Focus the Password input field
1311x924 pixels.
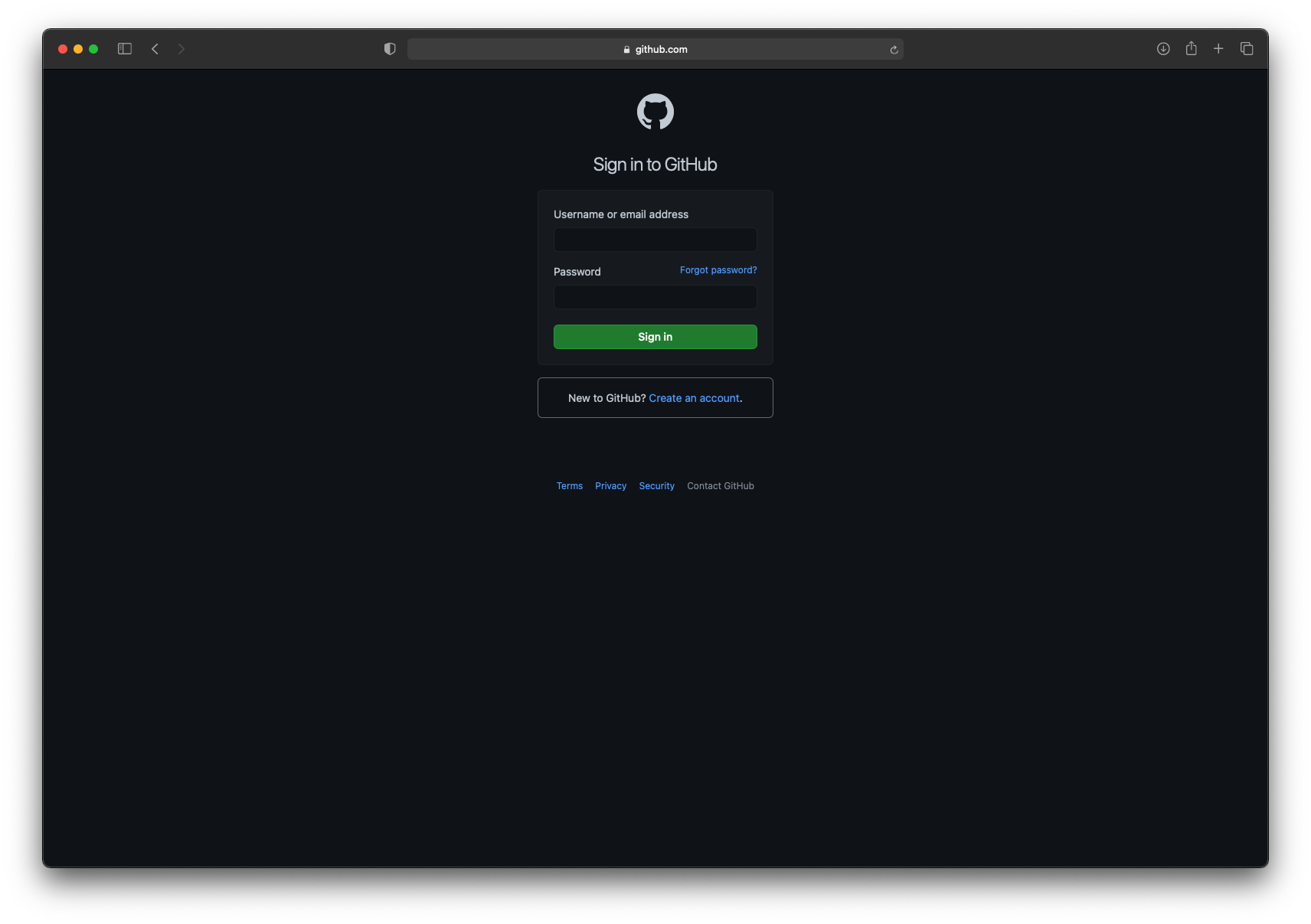click(655, 297)
